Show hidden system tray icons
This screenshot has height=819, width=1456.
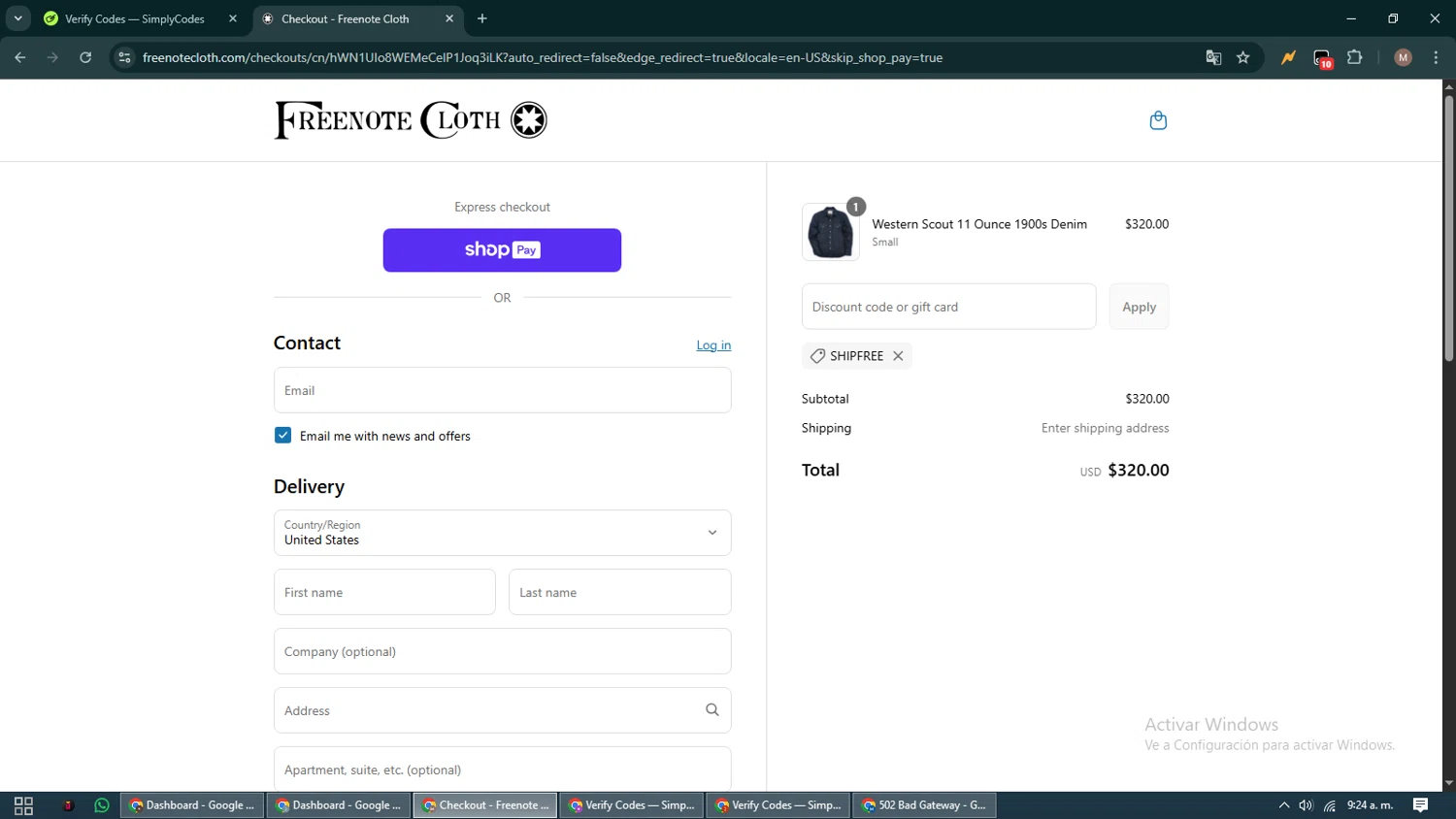pyautogui.click(x=1283, y=805)
